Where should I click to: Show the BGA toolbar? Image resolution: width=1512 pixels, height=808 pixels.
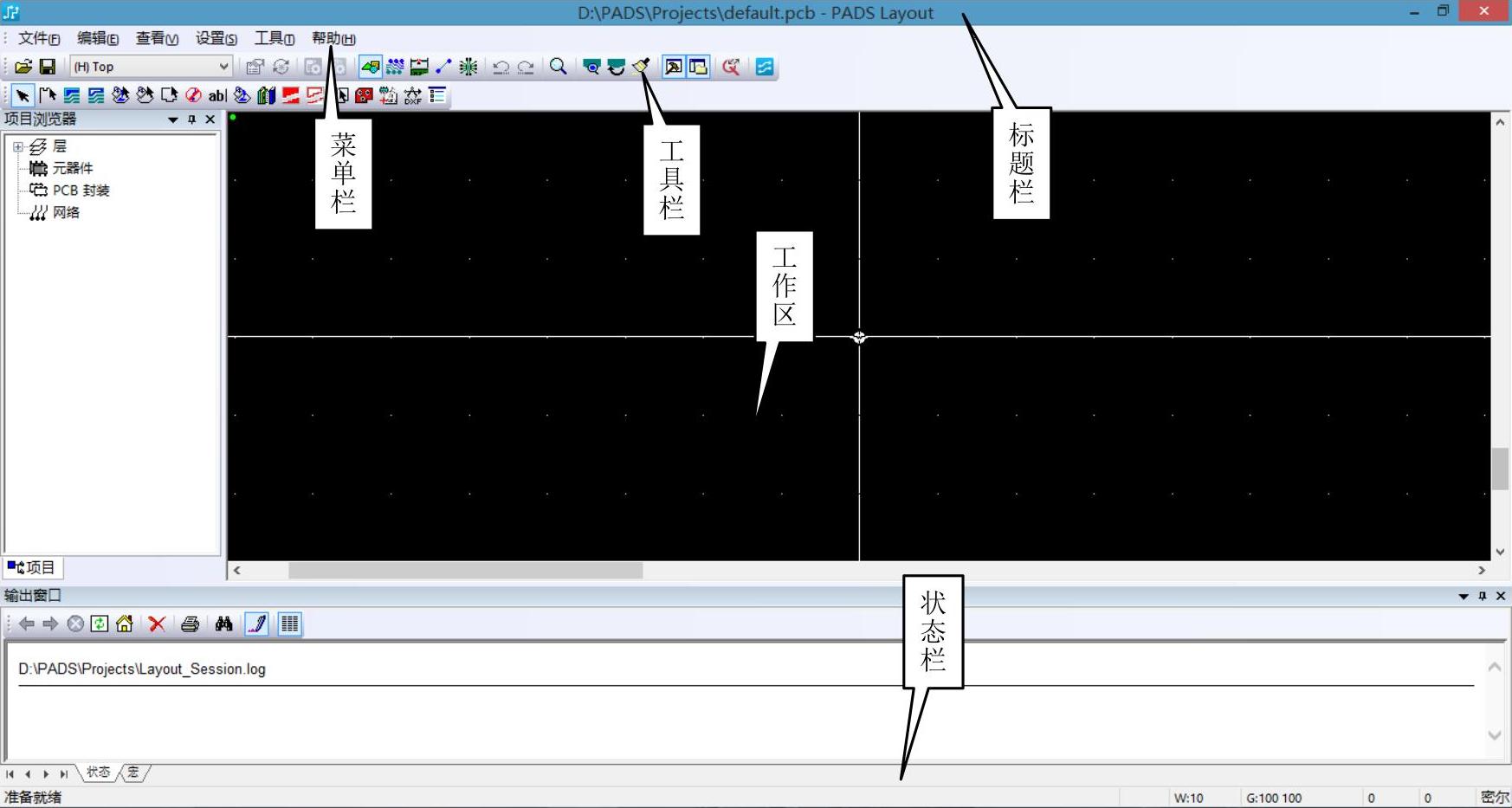pyautogui.click(x=468, y=67)
